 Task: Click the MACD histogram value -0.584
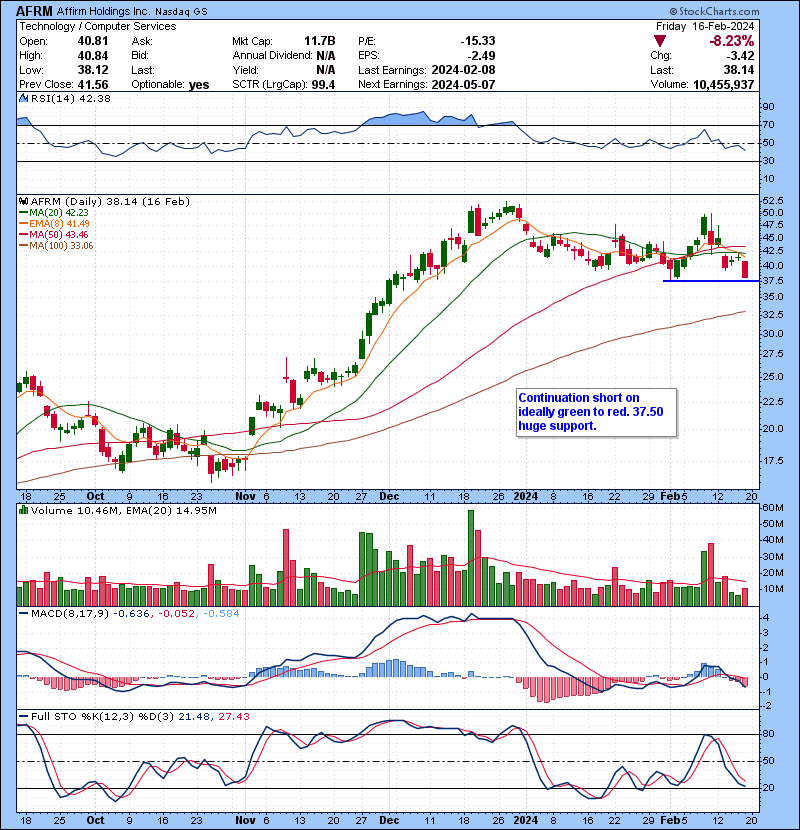pyautogui.click(x=221, y=614)
